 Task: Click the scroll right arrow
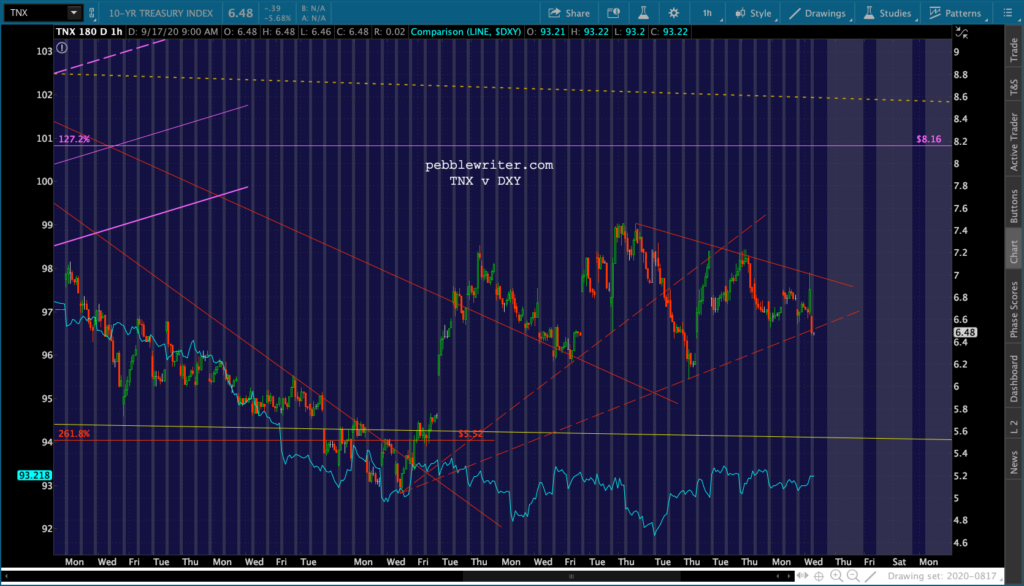(789, 576)
